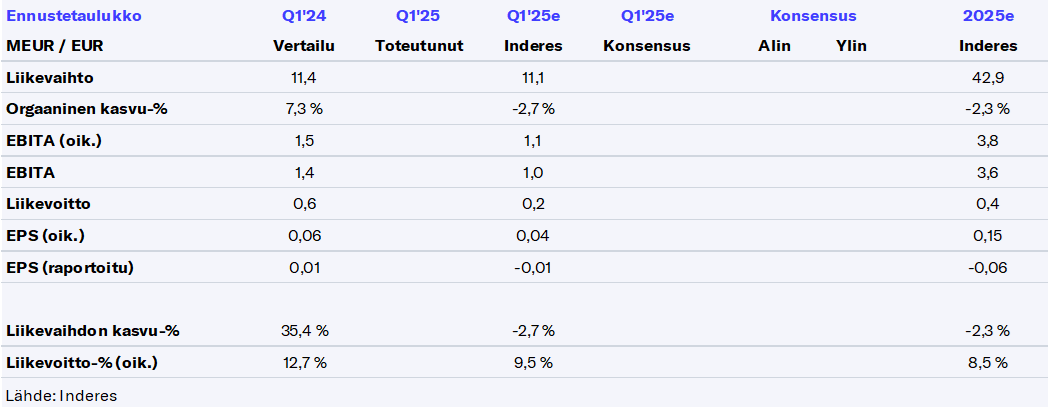Click the 2025e column header
The height and width of the screenshot is (407, 1048).
click(x=987, y=16)
